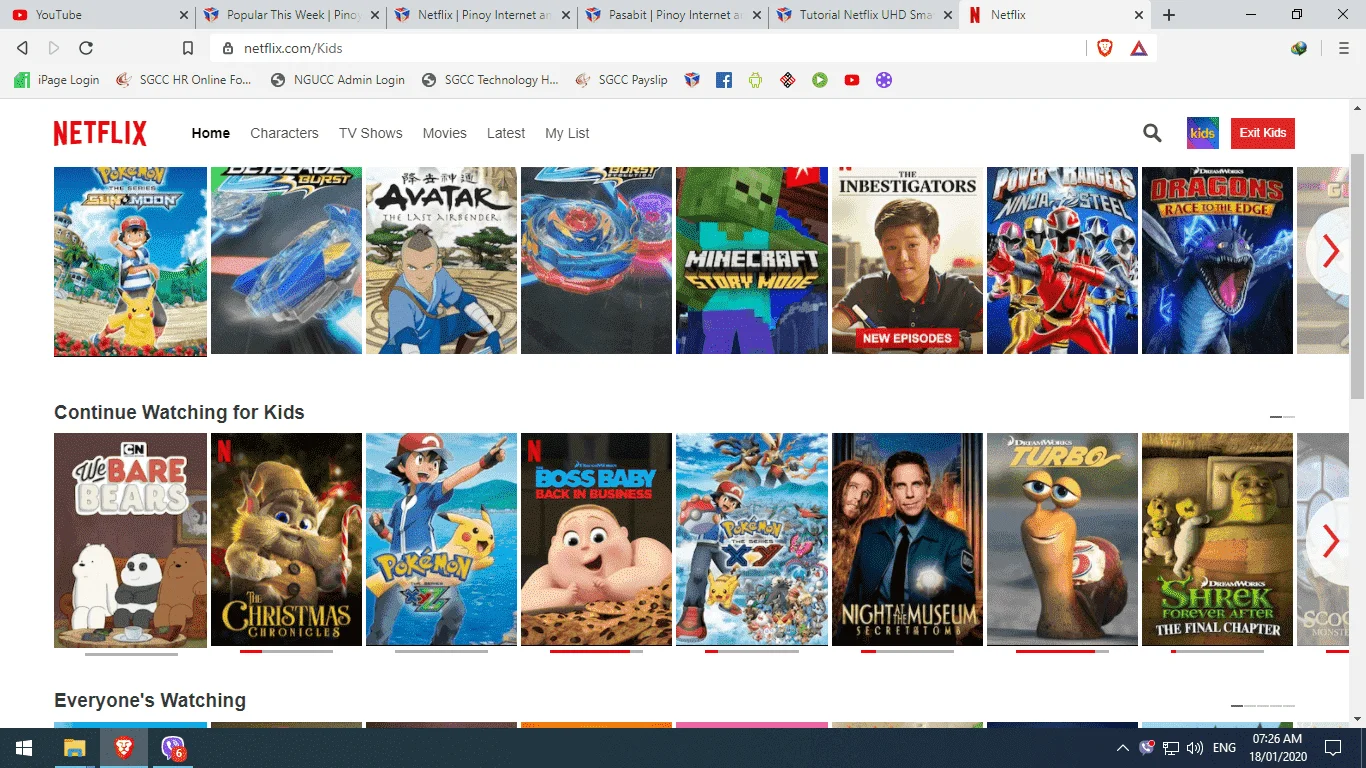Viewport: 1366px width, 768px height.
Task: Open the SGCC HR Online bookmark
Action: [184, 80]
